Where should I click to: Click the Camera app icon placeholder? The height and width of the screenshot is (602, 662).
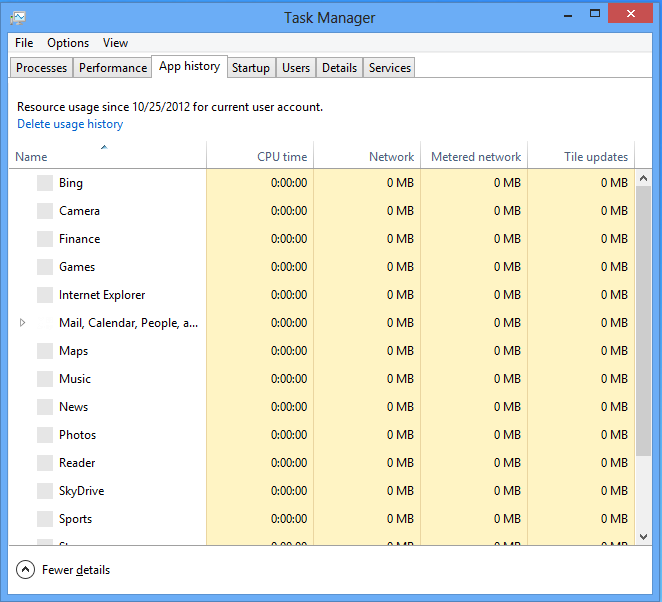pos(45,211)
